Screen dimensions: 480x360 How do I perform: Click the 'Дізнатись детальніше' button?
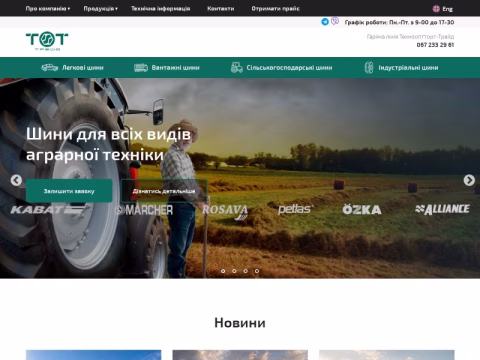(x=164, y=191)
